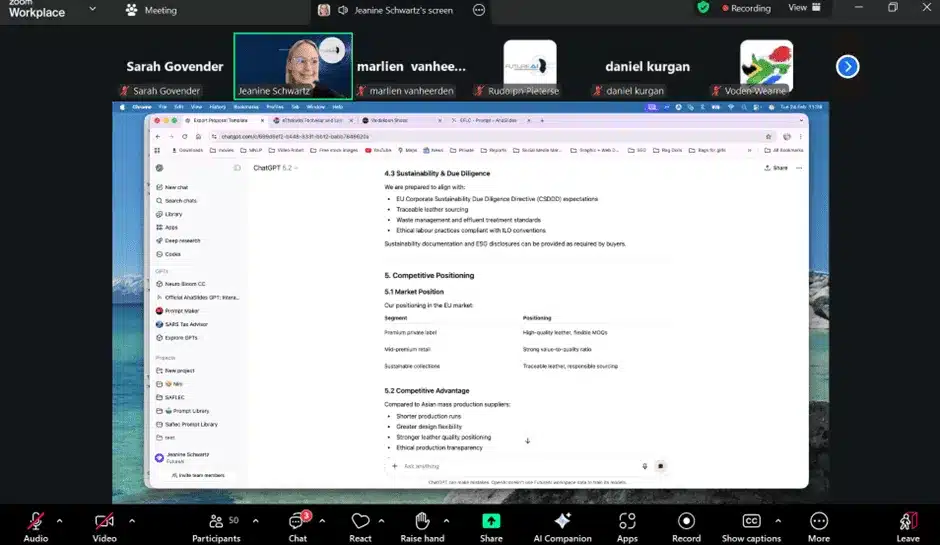Click New chat in ChatGPT sidebar
This screenshot has height=545, width=940.
pos(173,187)
